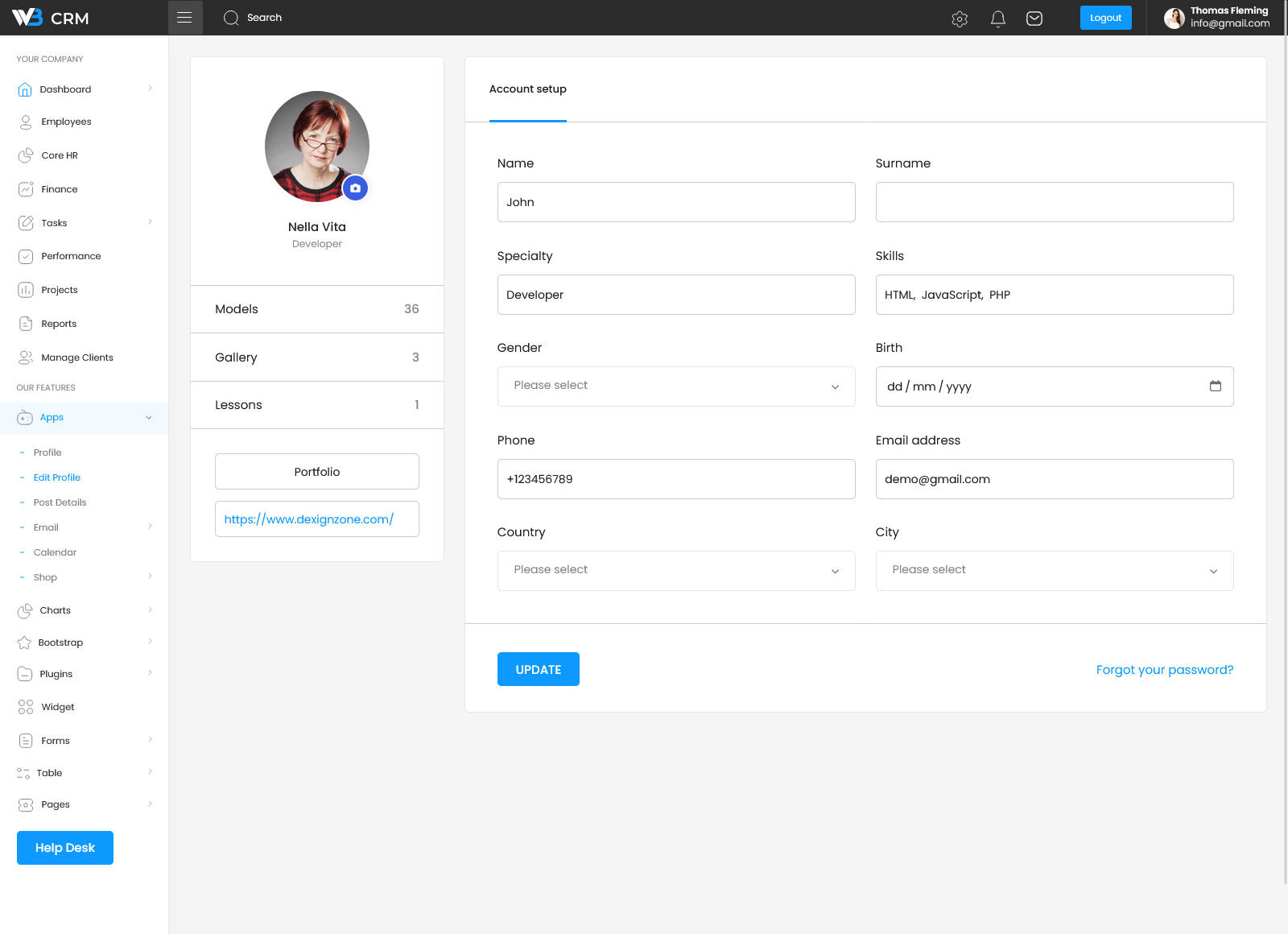
Task: Click the Charts pie icon
Action: coord(25,610)
